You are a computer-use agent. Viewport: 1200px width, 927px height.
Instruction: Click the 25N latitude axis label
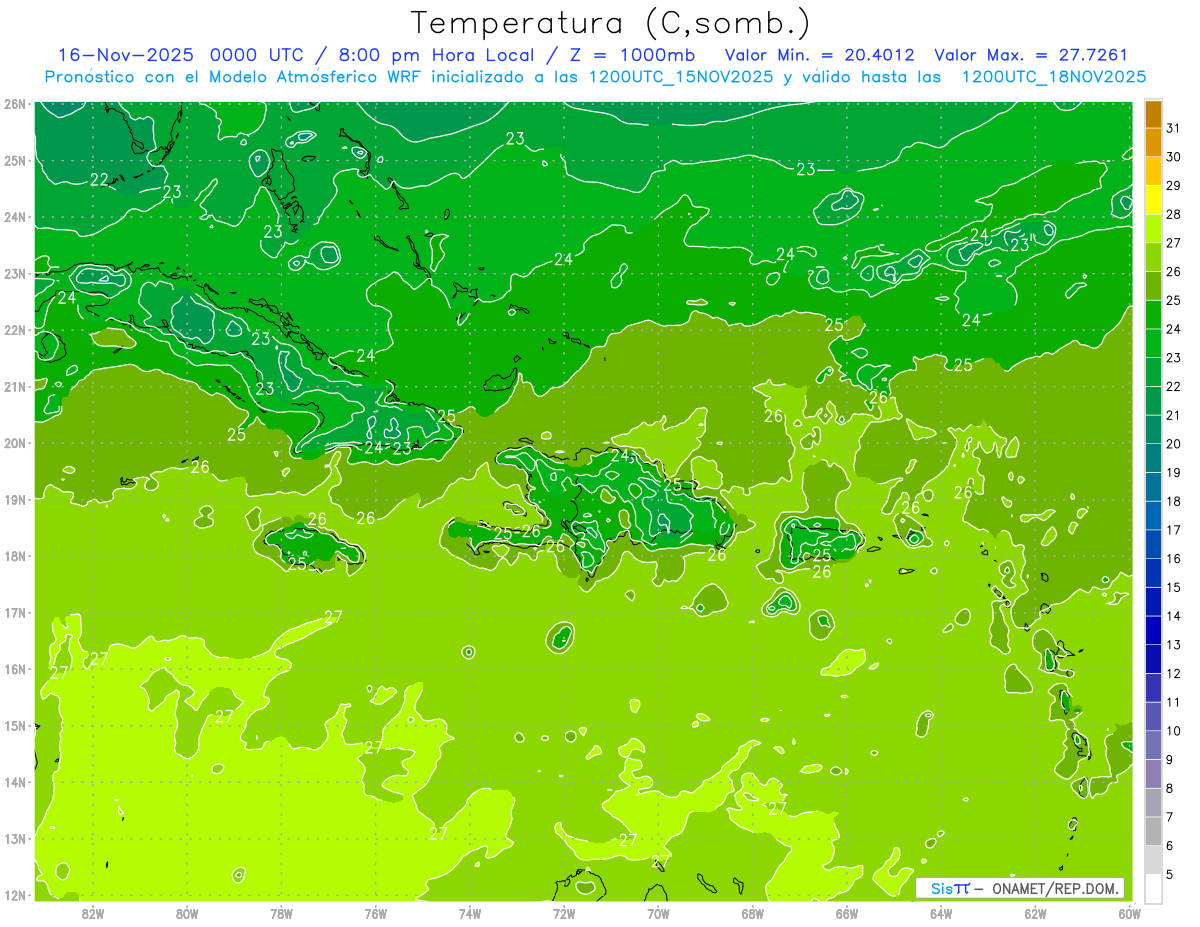(14, 160)
